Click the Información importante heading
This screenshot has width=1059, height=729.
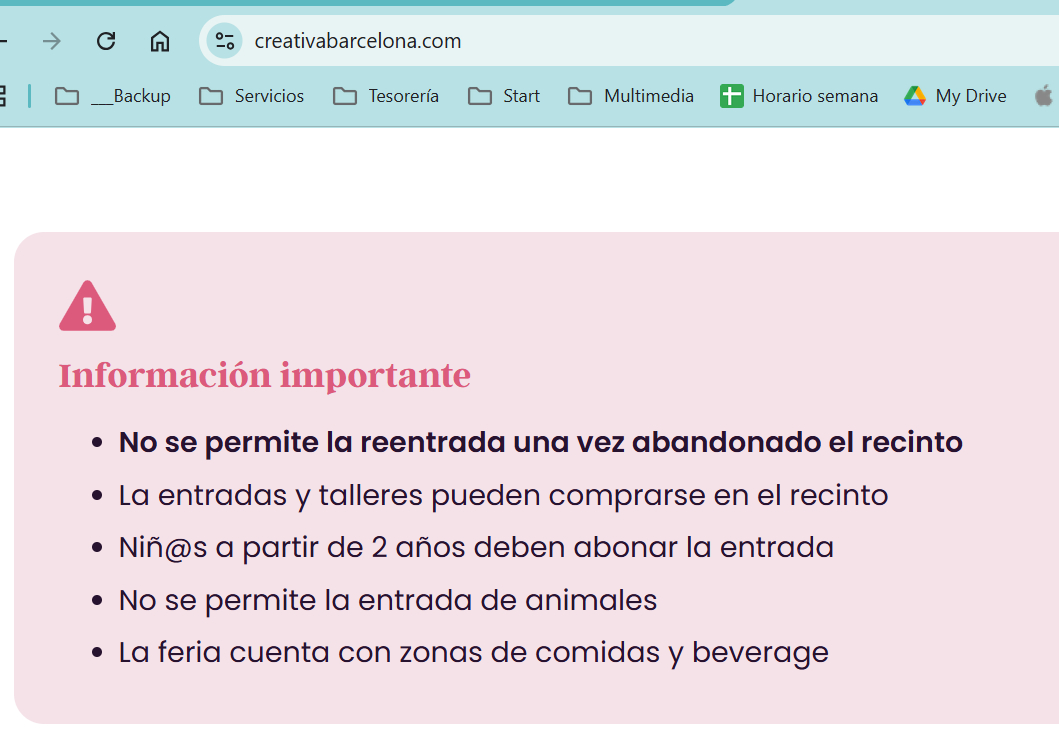tap(264, 376)
